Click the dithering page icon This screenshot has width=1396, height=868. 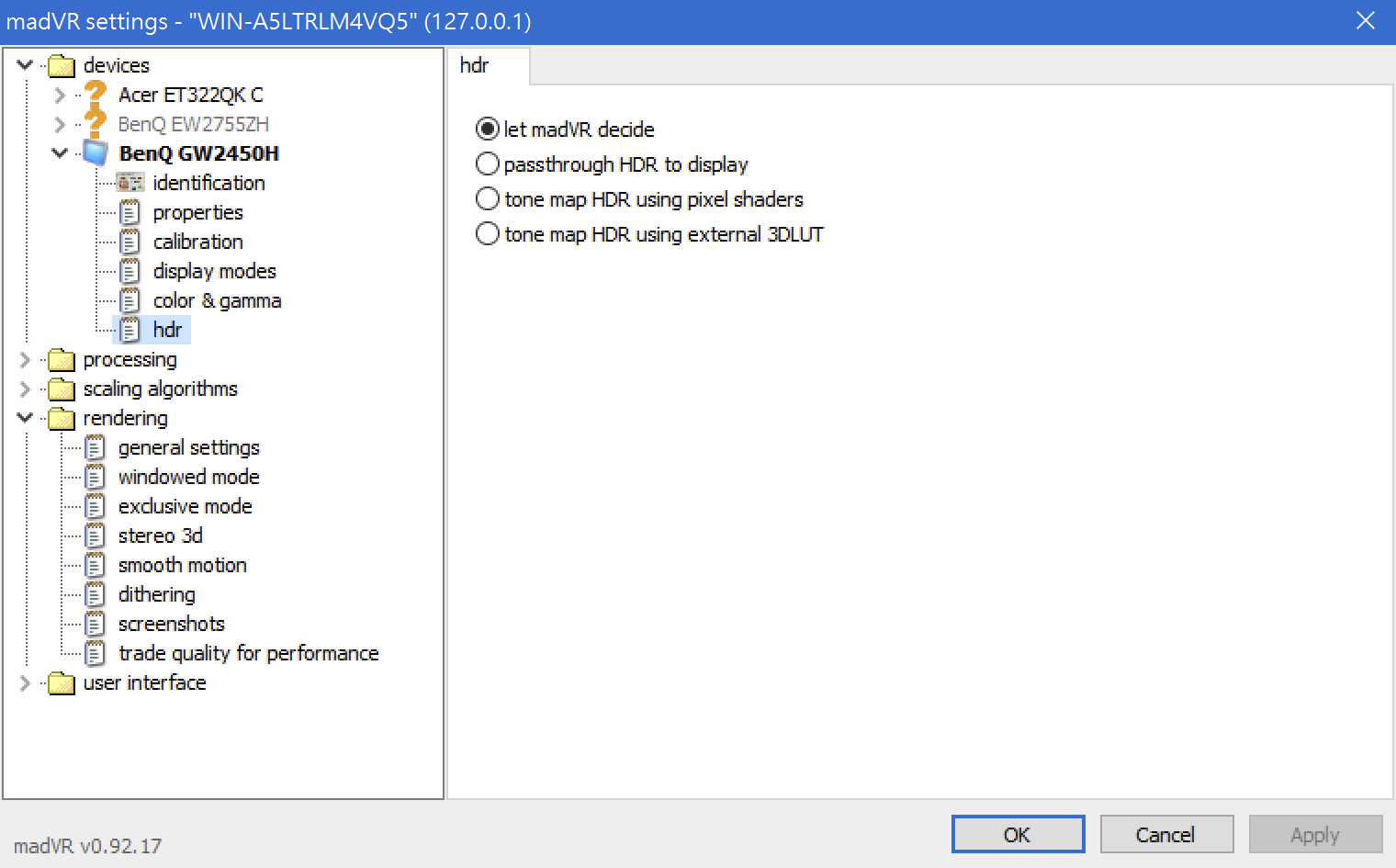pos(96,594)
